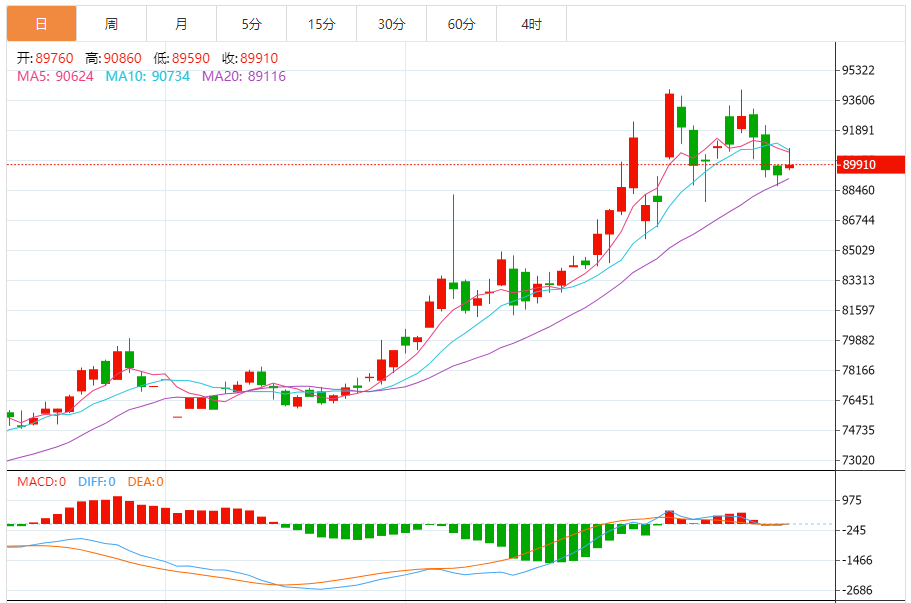Click the MACD indicator label
The image size is (911, 603).
click(41, 481)
